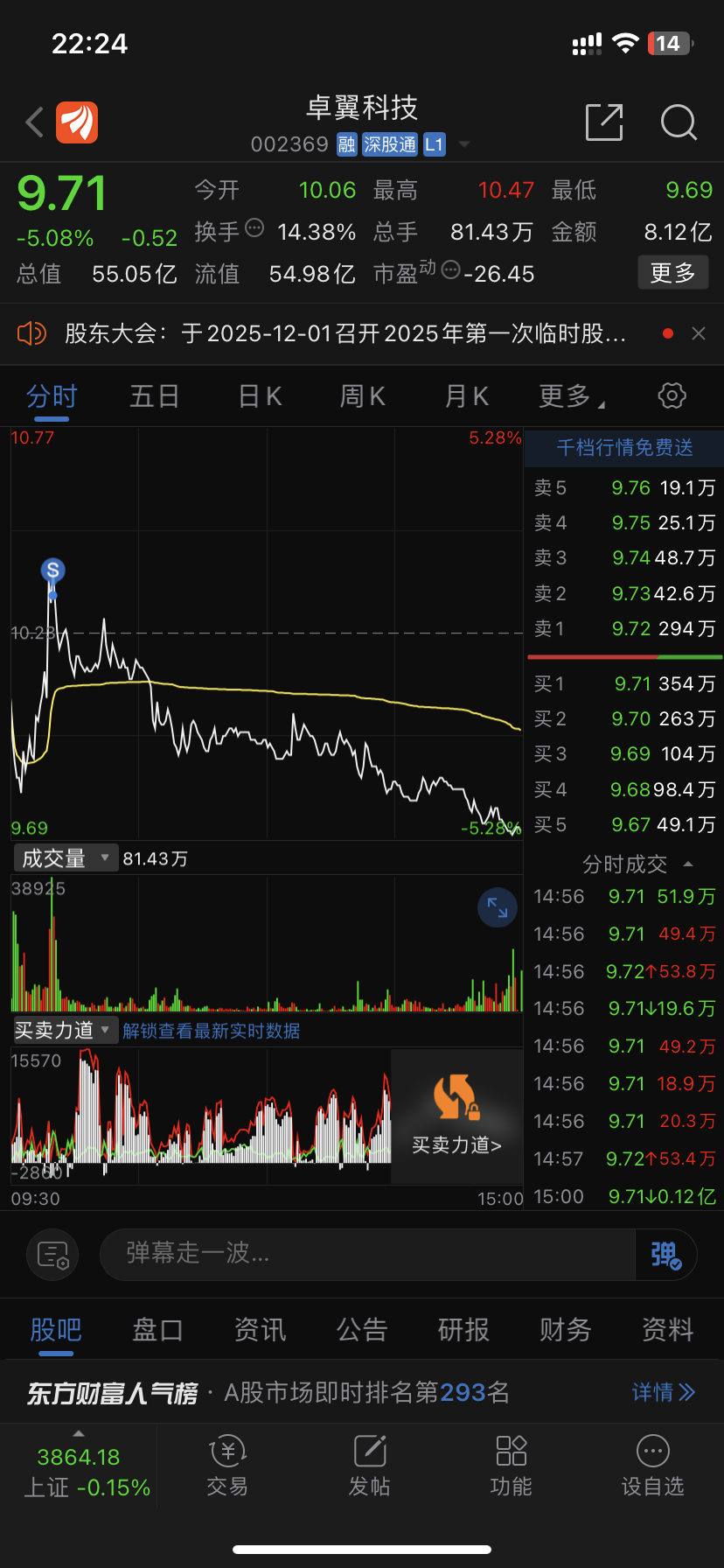The image size is (724, 1568).
Task: Switch to the 月K tab
Action: point(466,396)
